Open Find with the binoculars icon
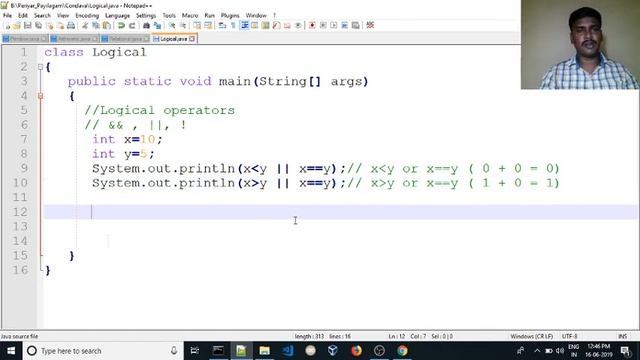 click(146, 25)
